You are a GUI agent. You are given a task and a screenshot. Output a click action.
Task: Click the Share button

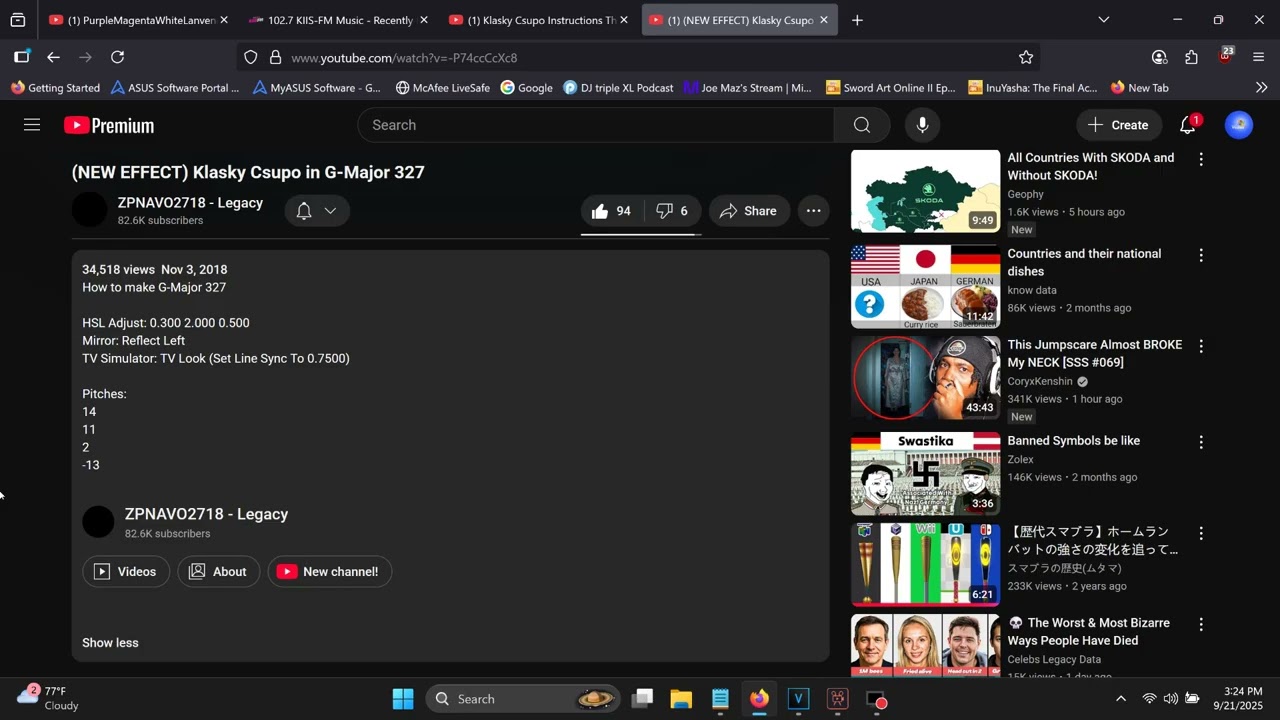point(748,211)
